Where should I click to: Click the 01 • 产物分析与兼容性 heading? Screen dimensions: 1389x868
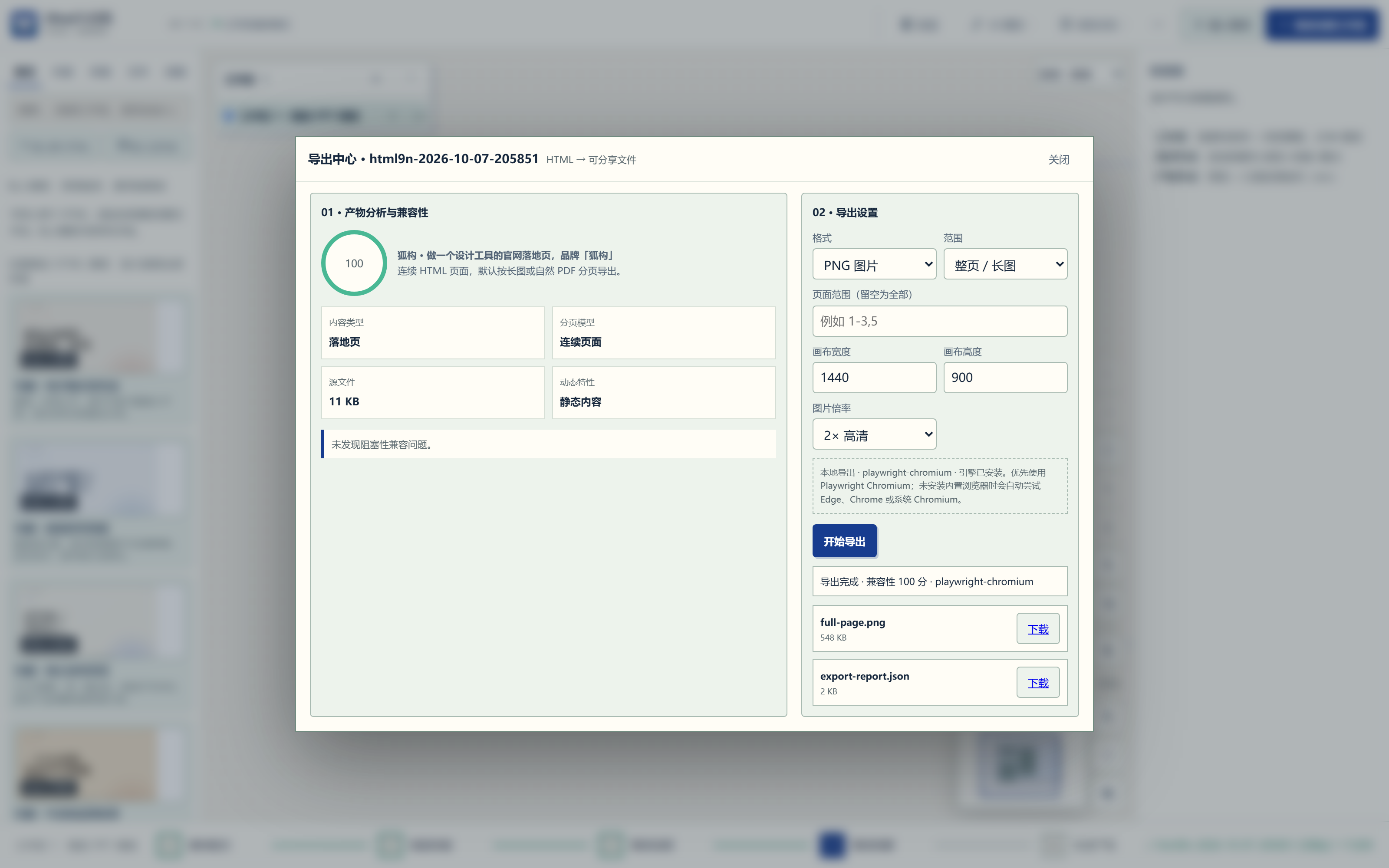[375, 212]
